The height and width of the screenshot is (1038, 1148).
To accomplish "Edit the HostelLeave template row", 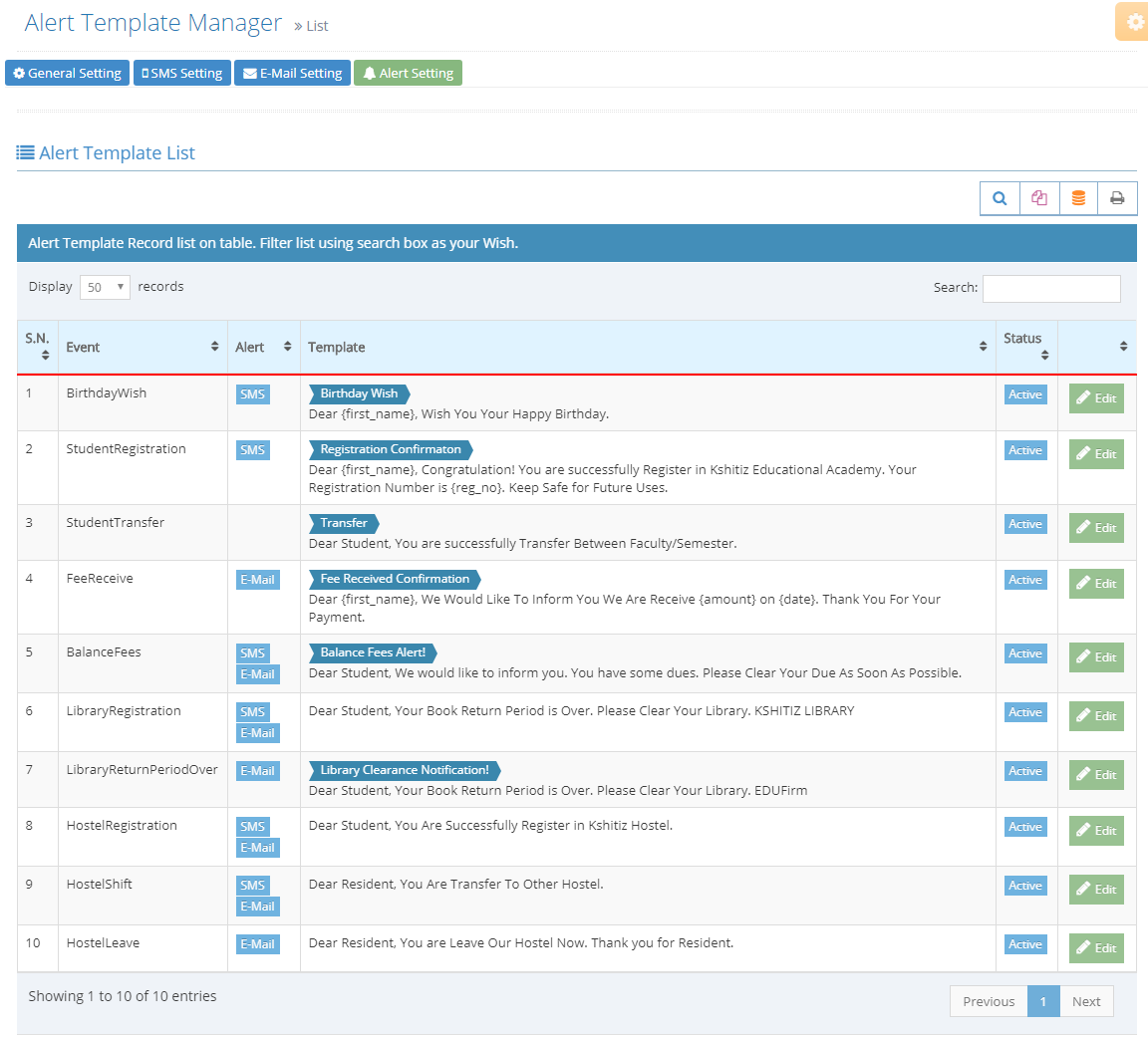I will tap(1096, 948).
